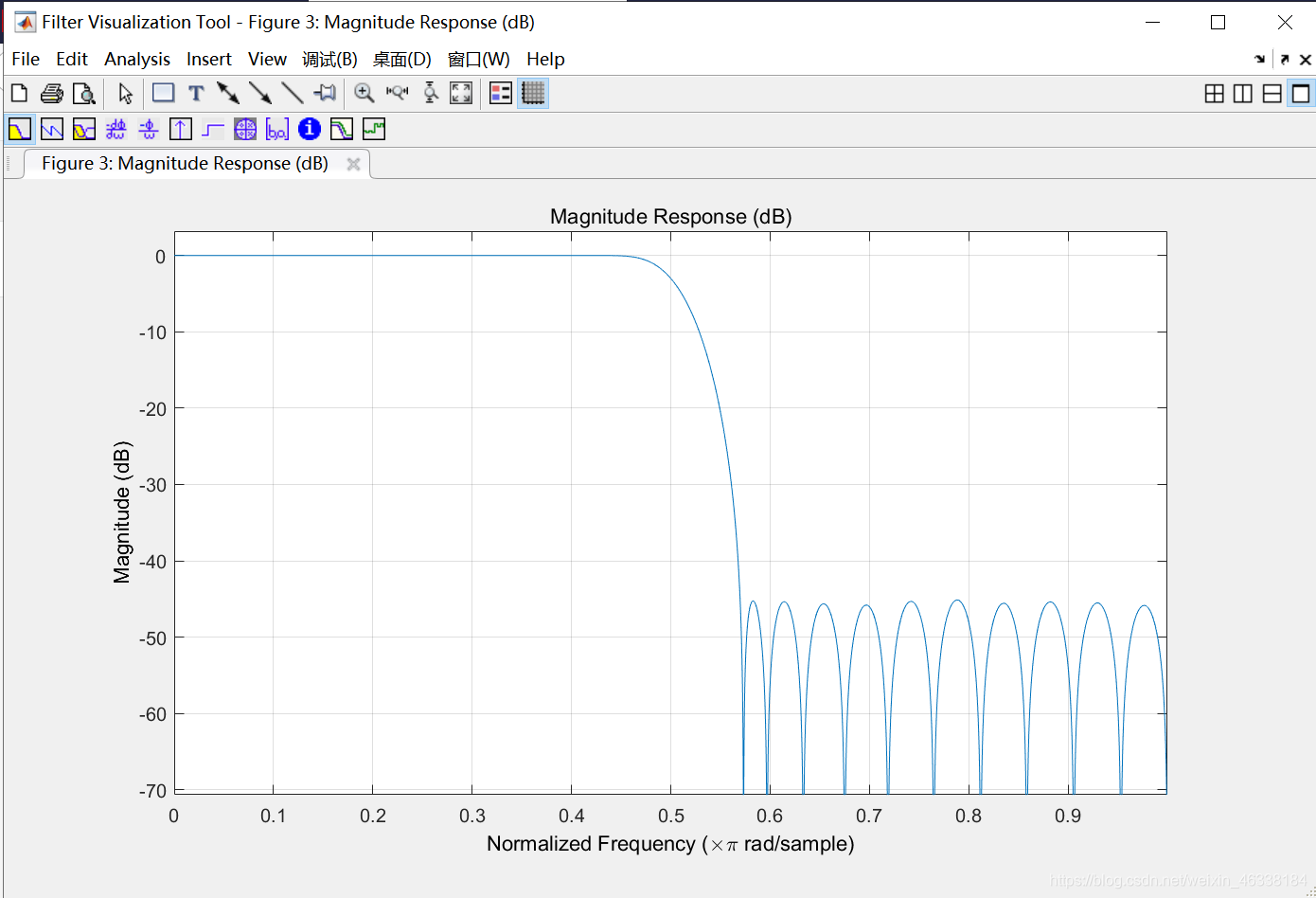Arrange figures top and bottom
The width and height of the screenshot is (1316, 898).
(x=1272, y=93)
